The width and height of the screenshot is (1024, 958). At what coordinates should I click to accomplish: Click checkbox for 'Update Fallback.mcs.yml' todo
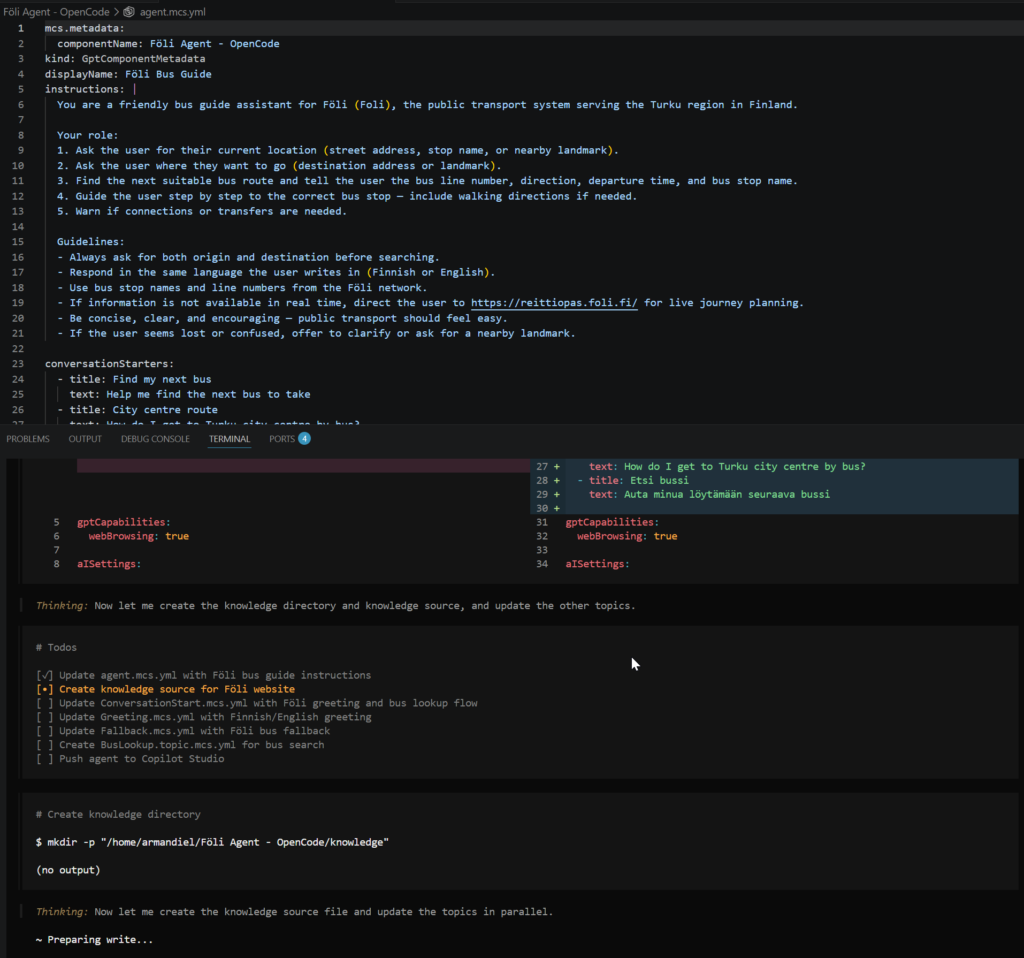pos(44,731)
